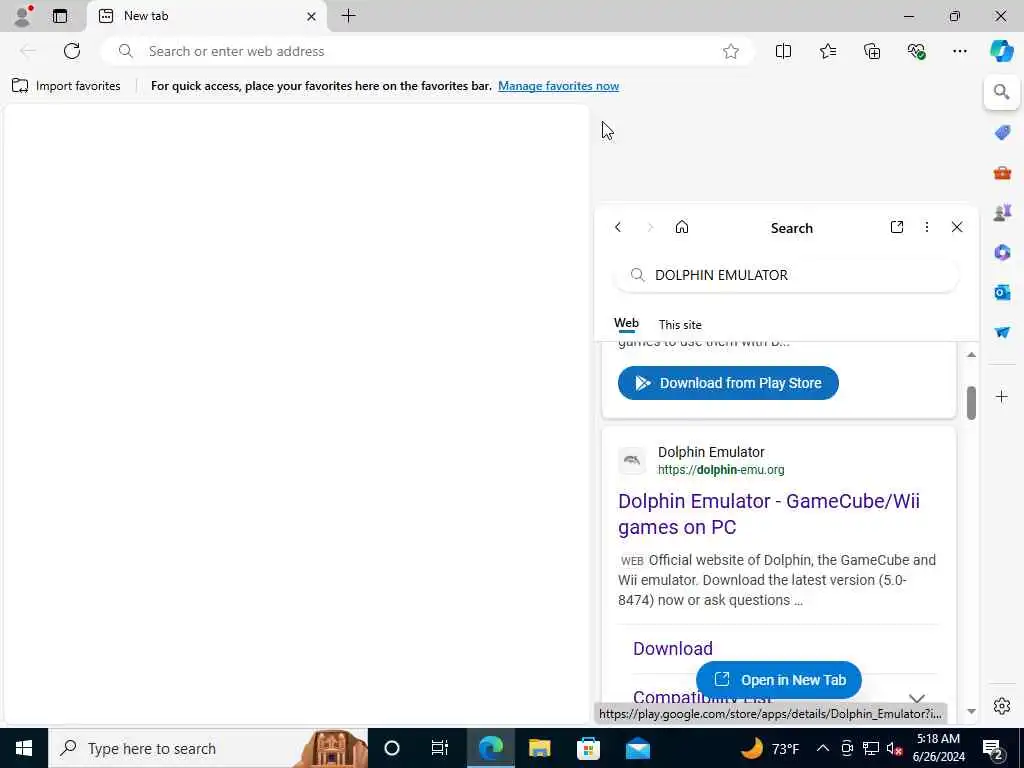Click the panel scrollbar up arrow
Viewport: 1024px width, 768px height.
point(971,355)
